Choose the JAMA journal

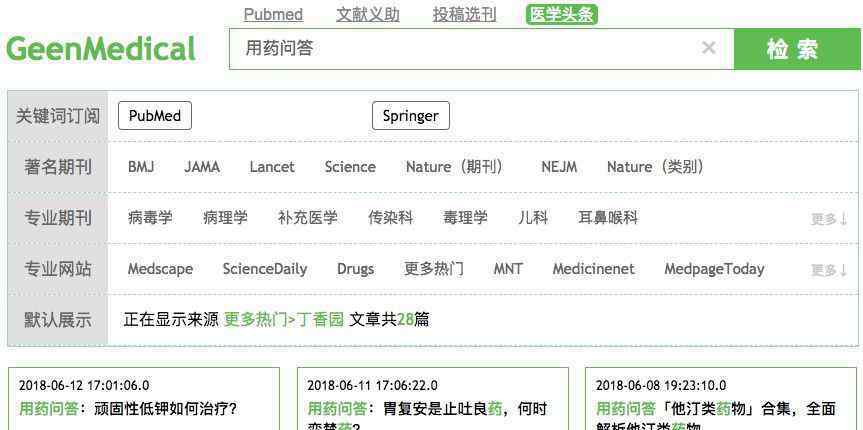(201, 167)
